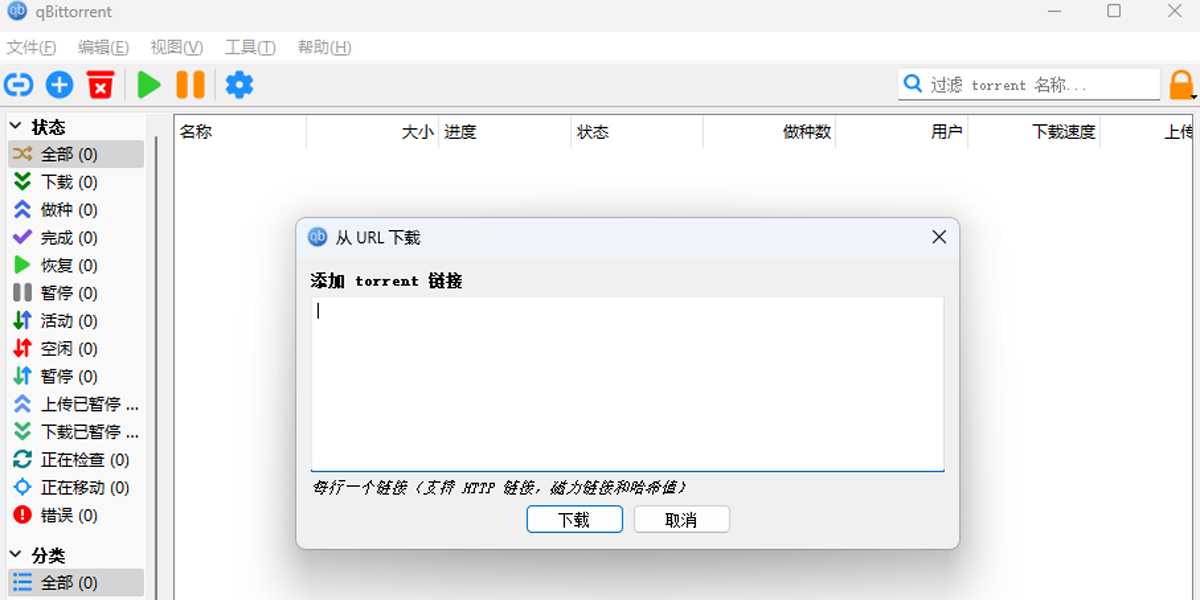Open settings via the gear icon
Image resolution: width=1200 pixels, height=600 pixels.
coord(238,85)
